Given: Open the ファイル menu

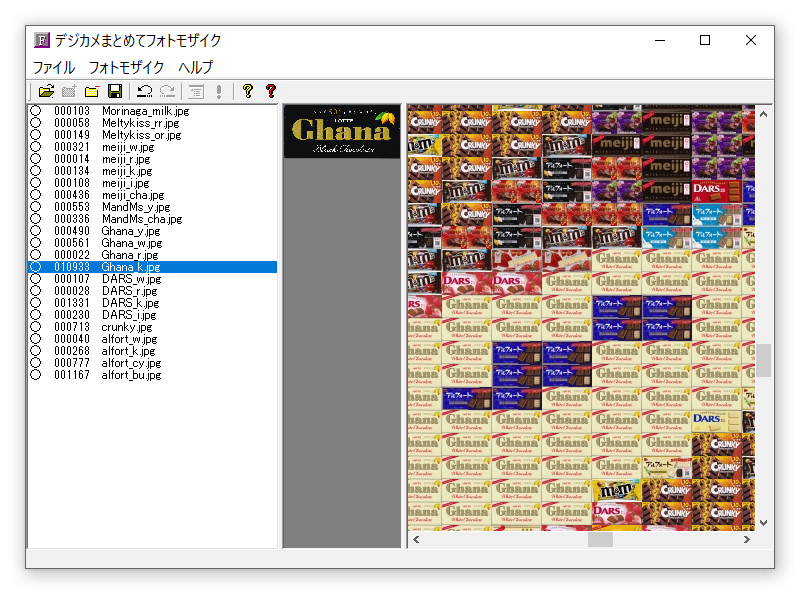Looking at the screenshot, I should point(54,67).
